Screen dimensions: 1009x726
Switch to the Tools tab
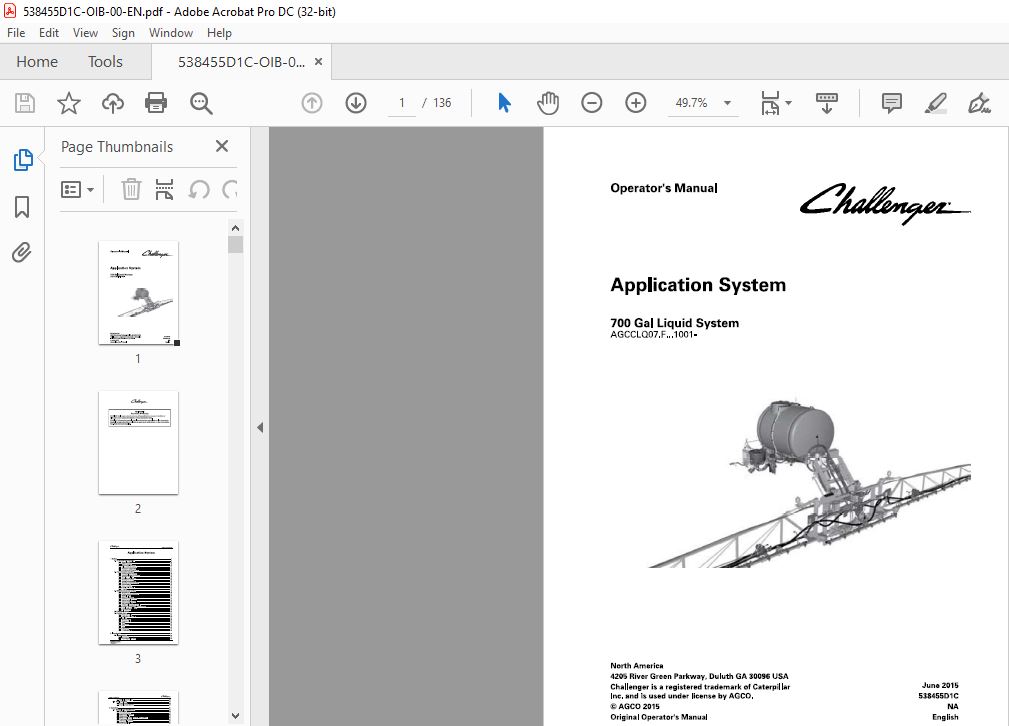(x=105, y=62)
